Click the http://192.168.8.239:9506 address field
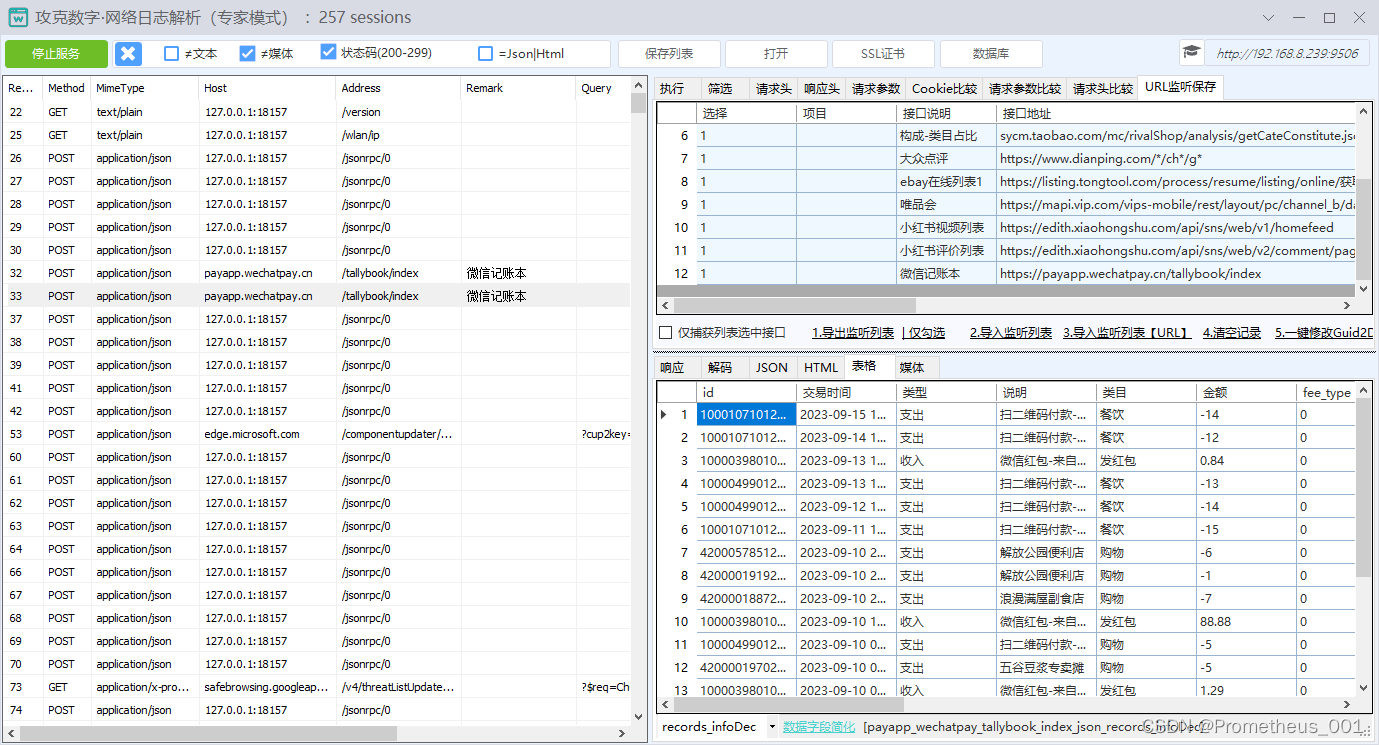Image resolution: width=1379 pixels, height=745 pixels. [1287, 54]
